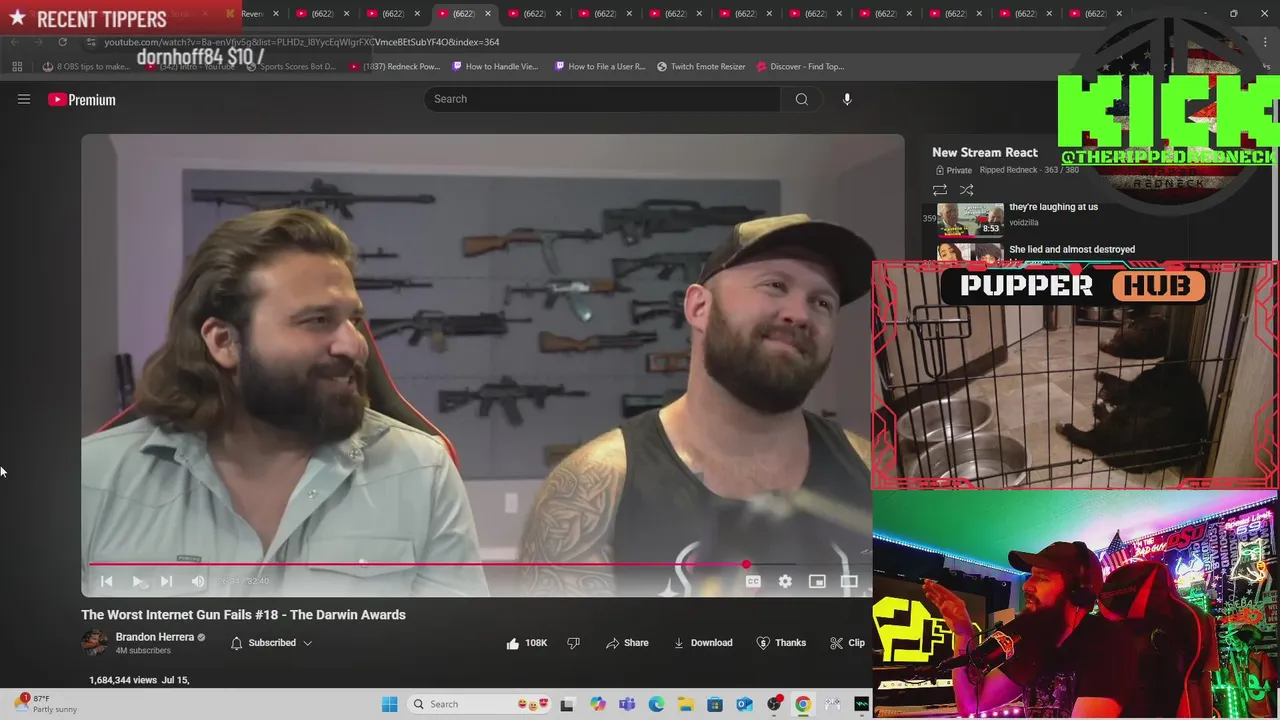Skip to next video in player
This screenshot has width=1280, height=720.
(x=167, y=581)
